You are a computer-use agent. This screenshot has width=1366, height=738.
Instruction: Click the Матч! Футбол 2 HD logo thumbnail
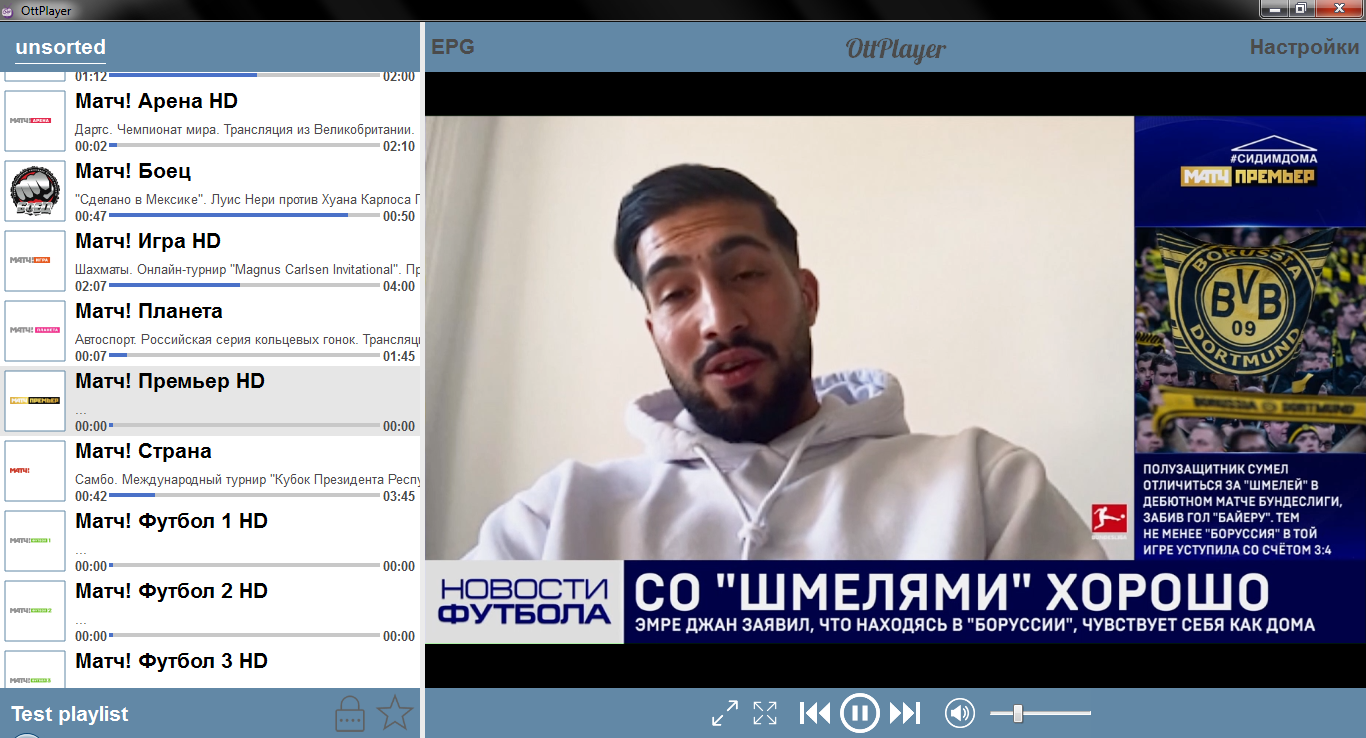(x=35, y=611)
